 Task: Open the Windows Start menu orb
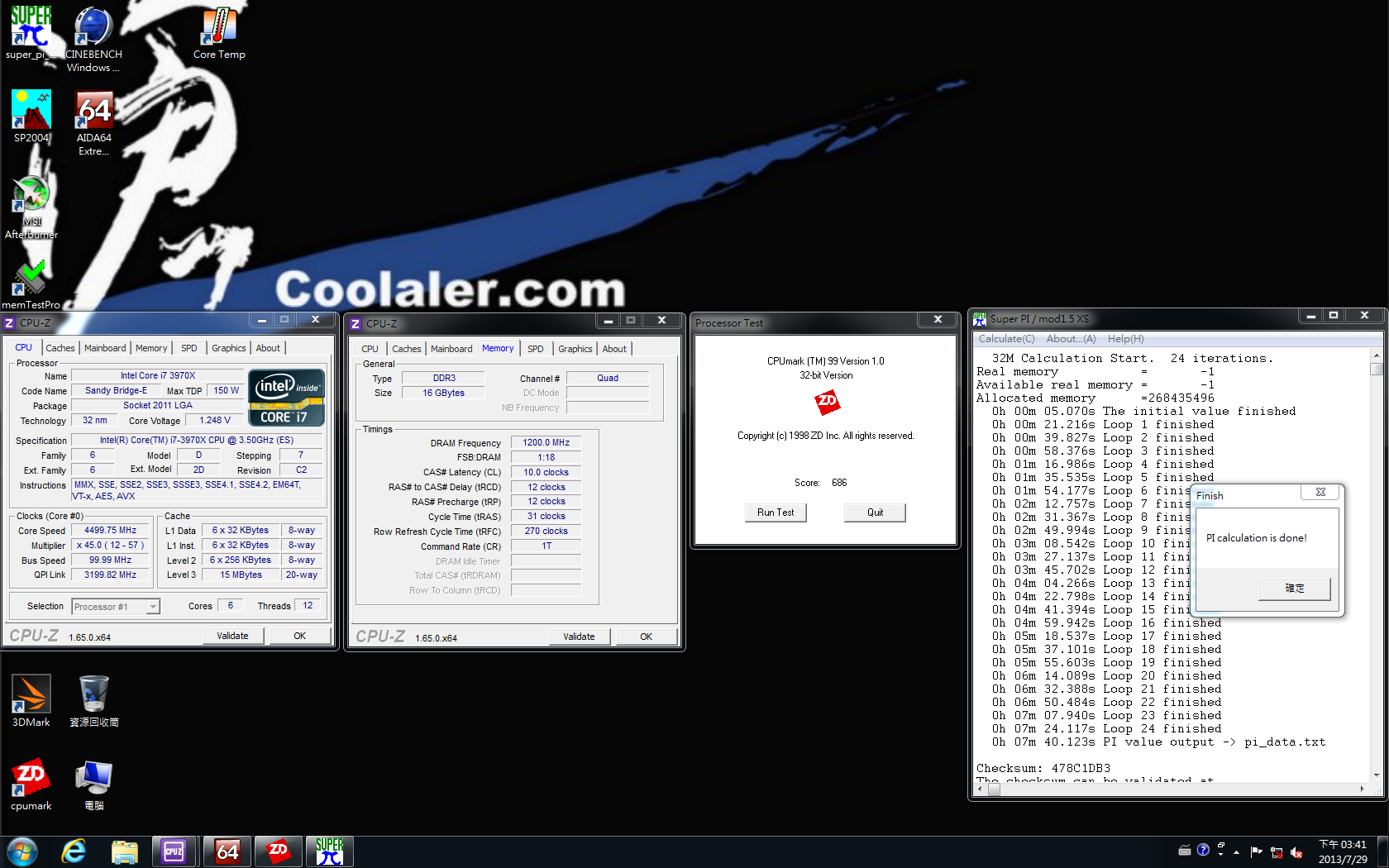pos(22,851)
